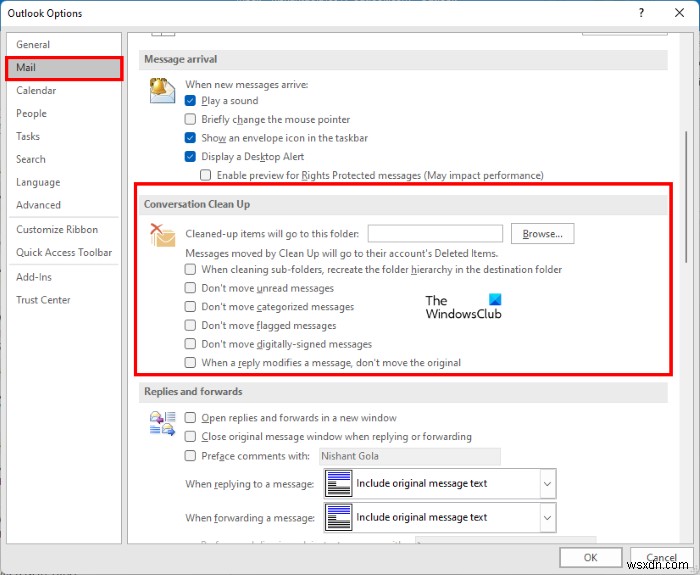Open the Calendar options category
This screenshot has width=700, height=575.
click(64, 91)
